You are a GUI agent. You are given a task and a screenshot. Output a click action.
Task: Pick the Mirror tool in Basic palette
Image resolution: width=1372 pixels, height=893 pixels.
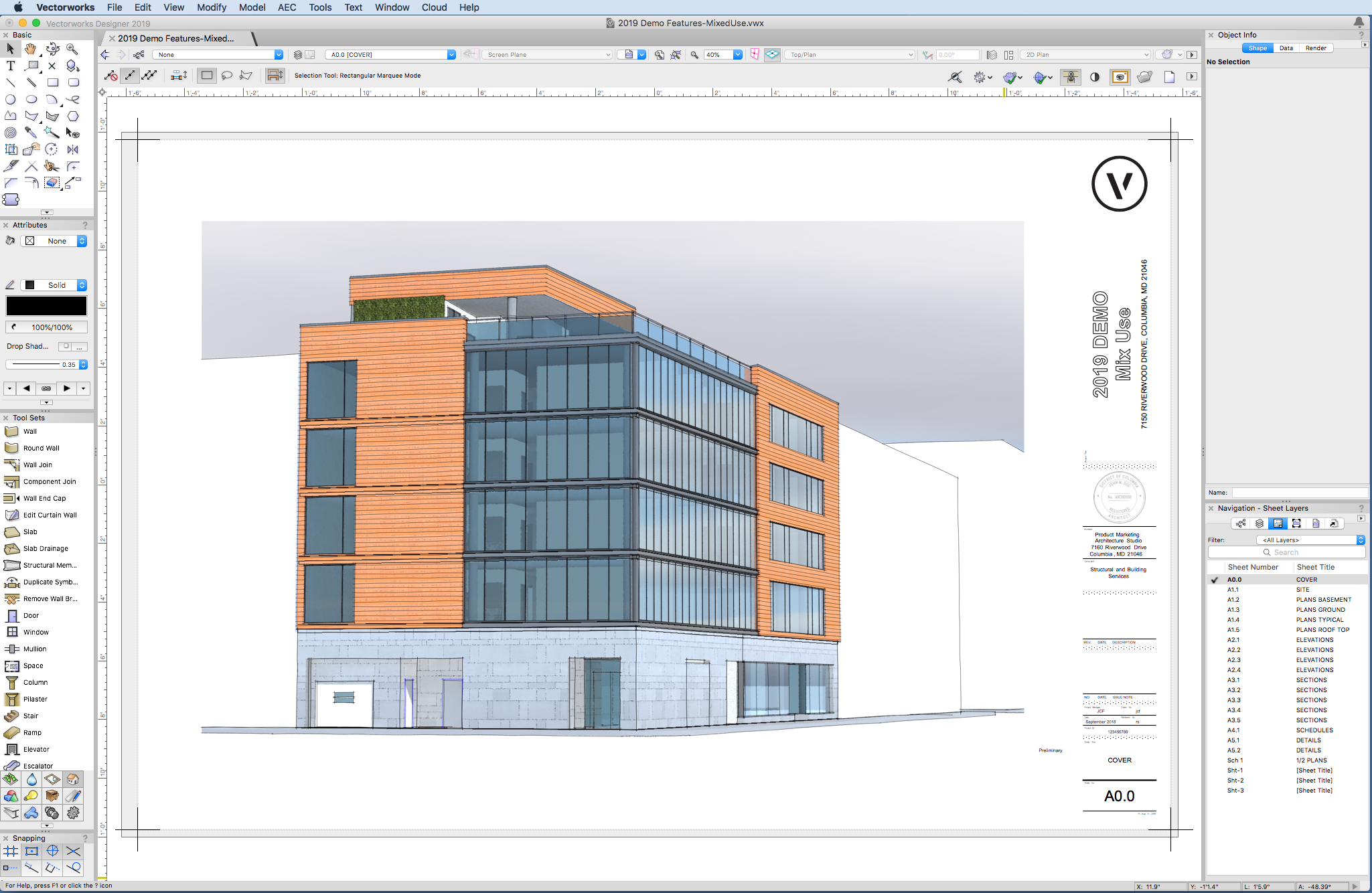(x=72, y=149)
